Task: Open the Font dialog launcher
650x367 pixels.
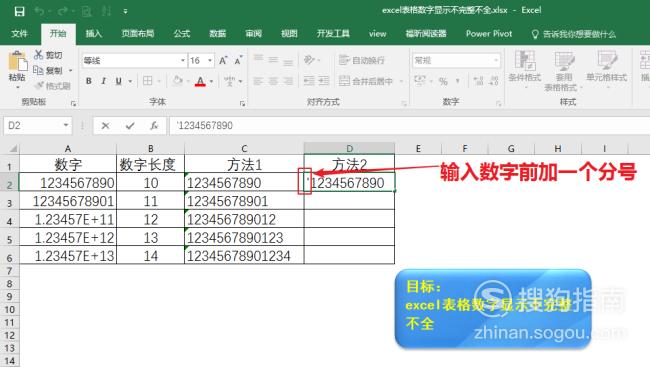Action: pos(243,104)
